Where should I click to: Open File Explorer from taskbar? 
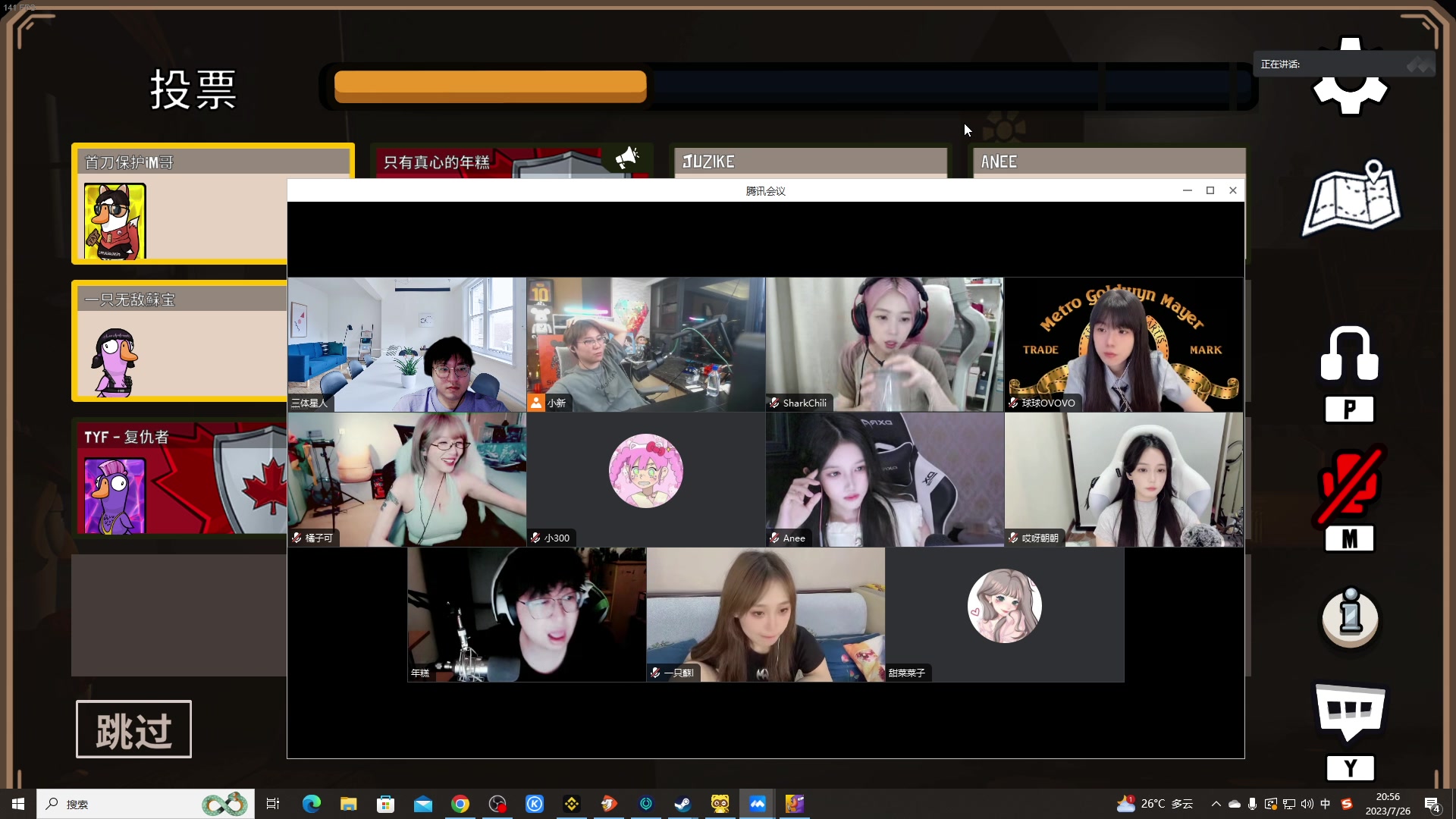[349, 804]
